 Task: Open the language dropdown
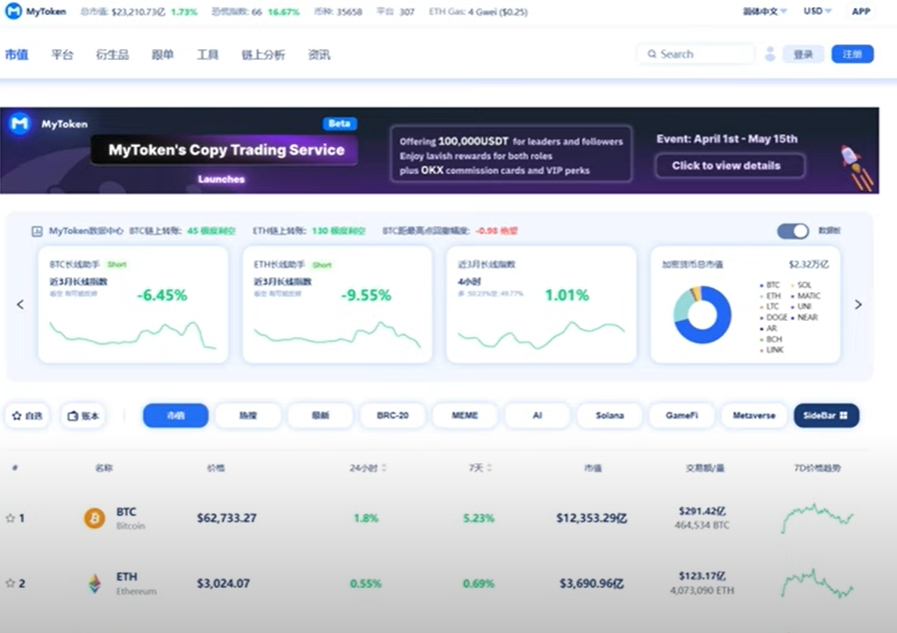tap(765, 11)
